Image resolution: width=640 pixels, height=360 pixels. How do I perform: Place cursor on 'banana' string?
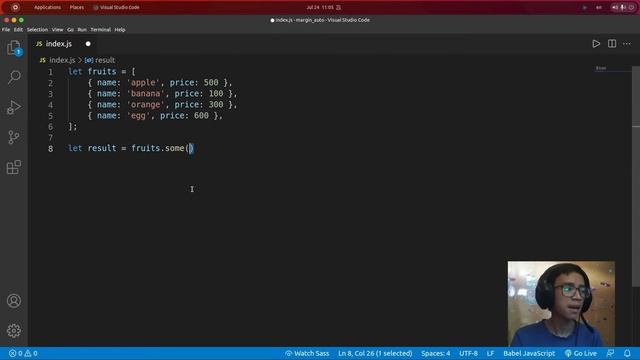pyautogui.click(x=146, y=93)
